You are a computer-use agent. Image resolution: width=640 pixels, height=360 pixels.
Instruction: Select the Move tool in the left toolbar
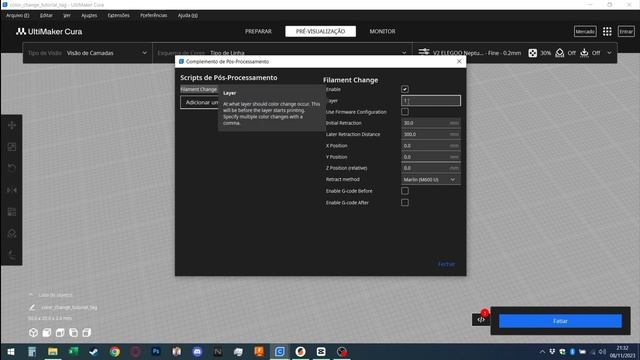pos(12,125)
